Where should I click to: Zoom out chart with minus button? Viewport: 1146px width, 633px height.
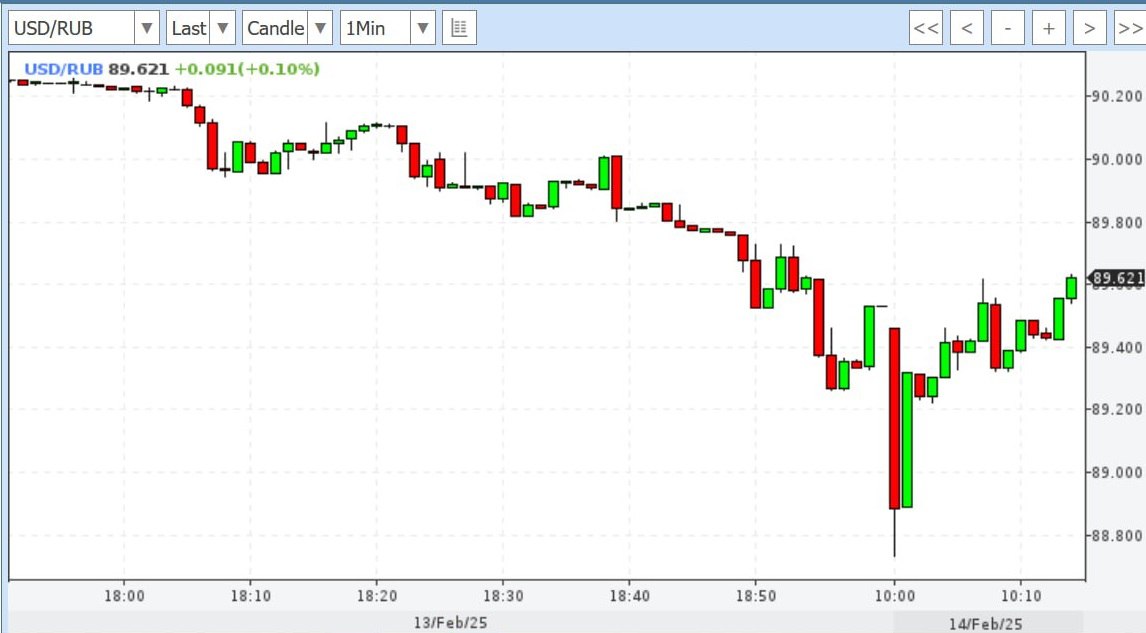tap(1007, 28)
